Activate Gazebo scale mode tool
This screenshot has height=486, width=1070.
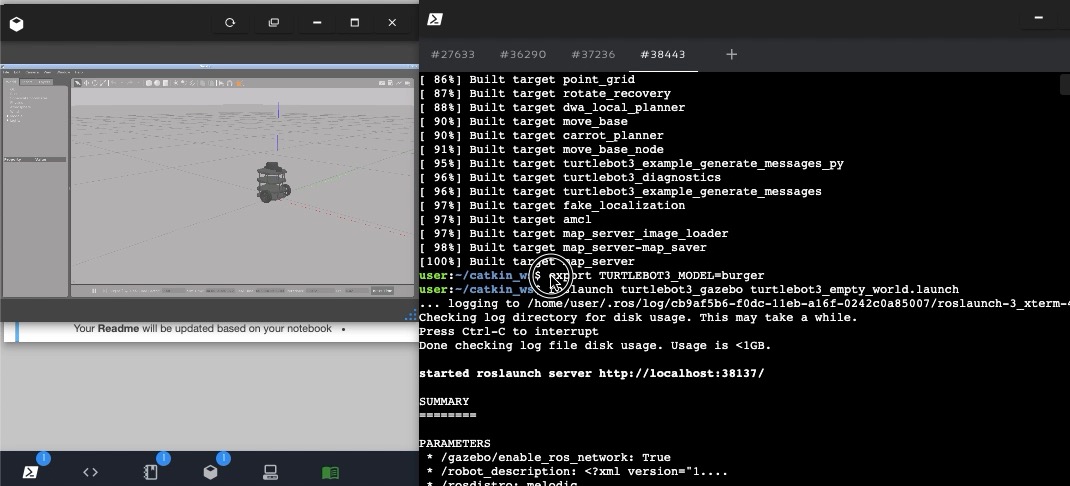click(103, 83)
